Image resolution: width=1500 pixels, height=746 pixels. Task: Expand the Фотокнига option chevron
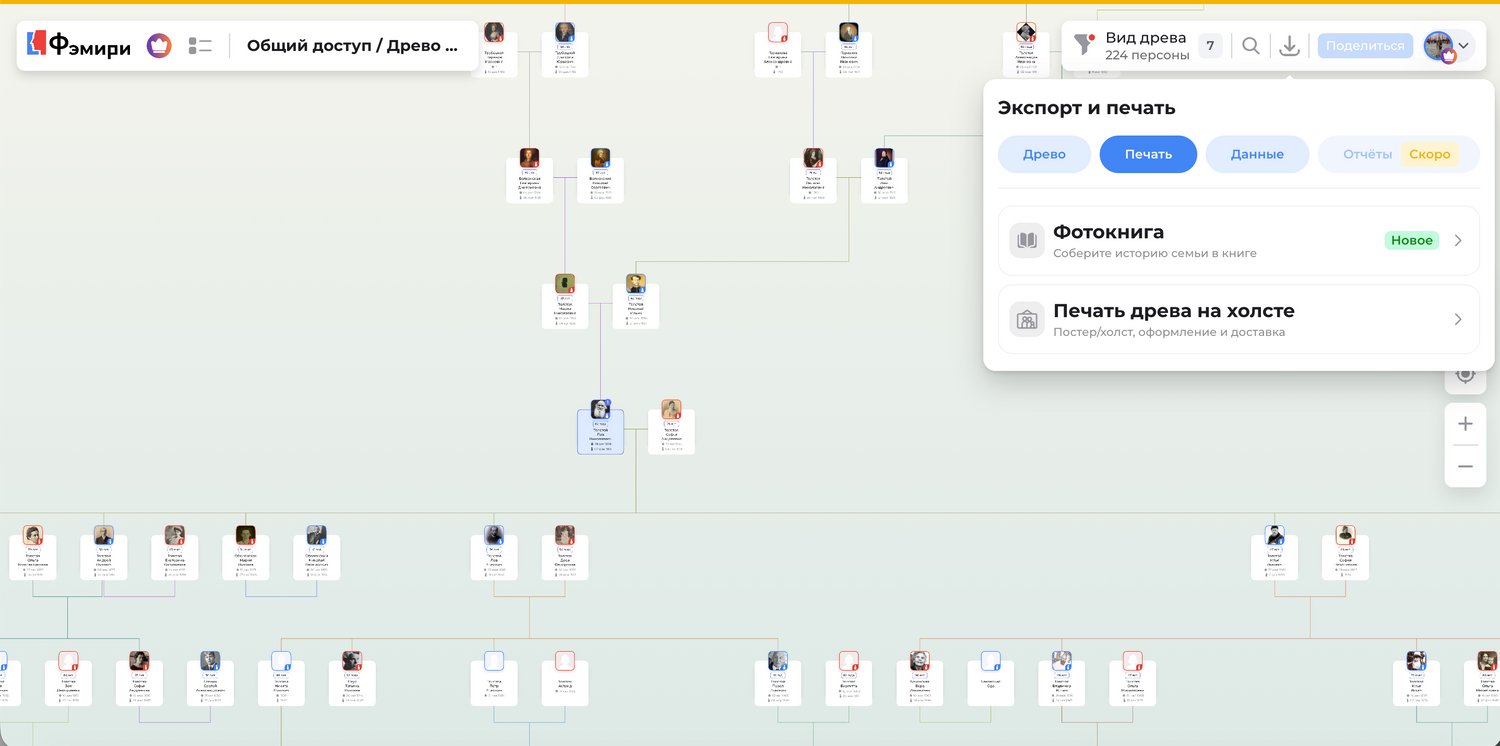pos(1458,240)
